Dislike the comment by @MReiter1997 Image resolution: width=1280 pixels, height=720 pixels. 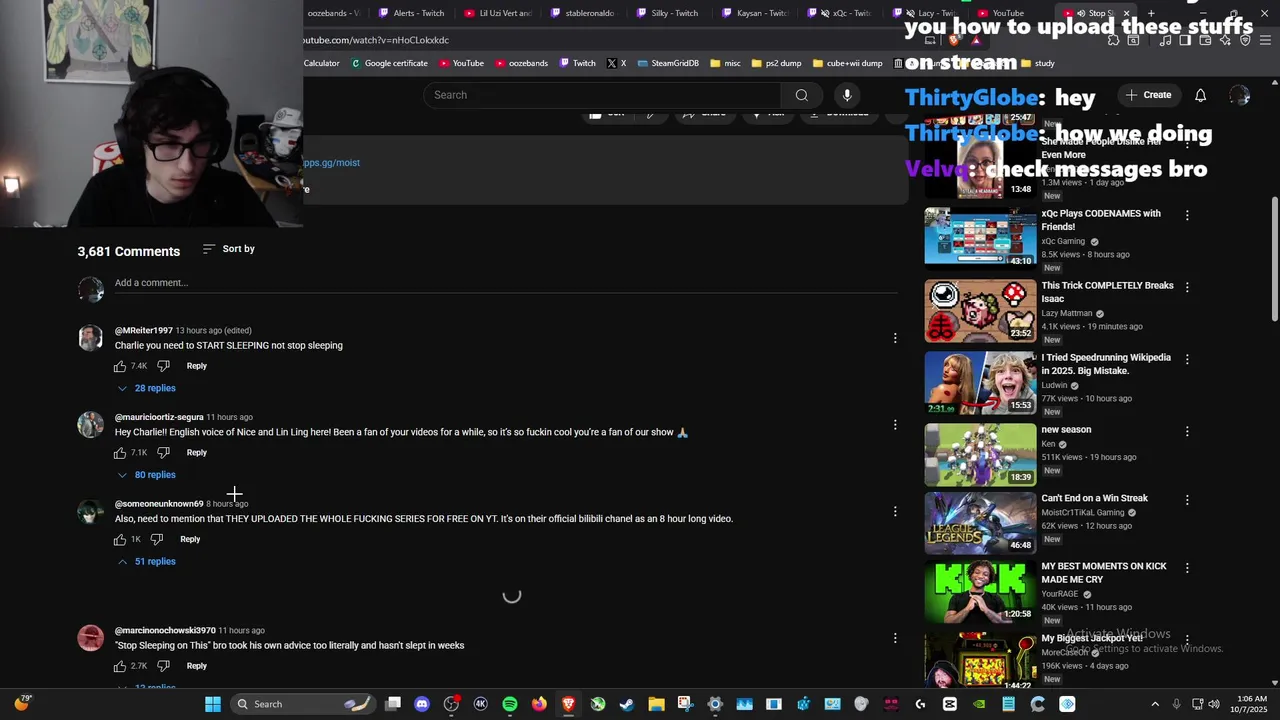pos(163,366)
